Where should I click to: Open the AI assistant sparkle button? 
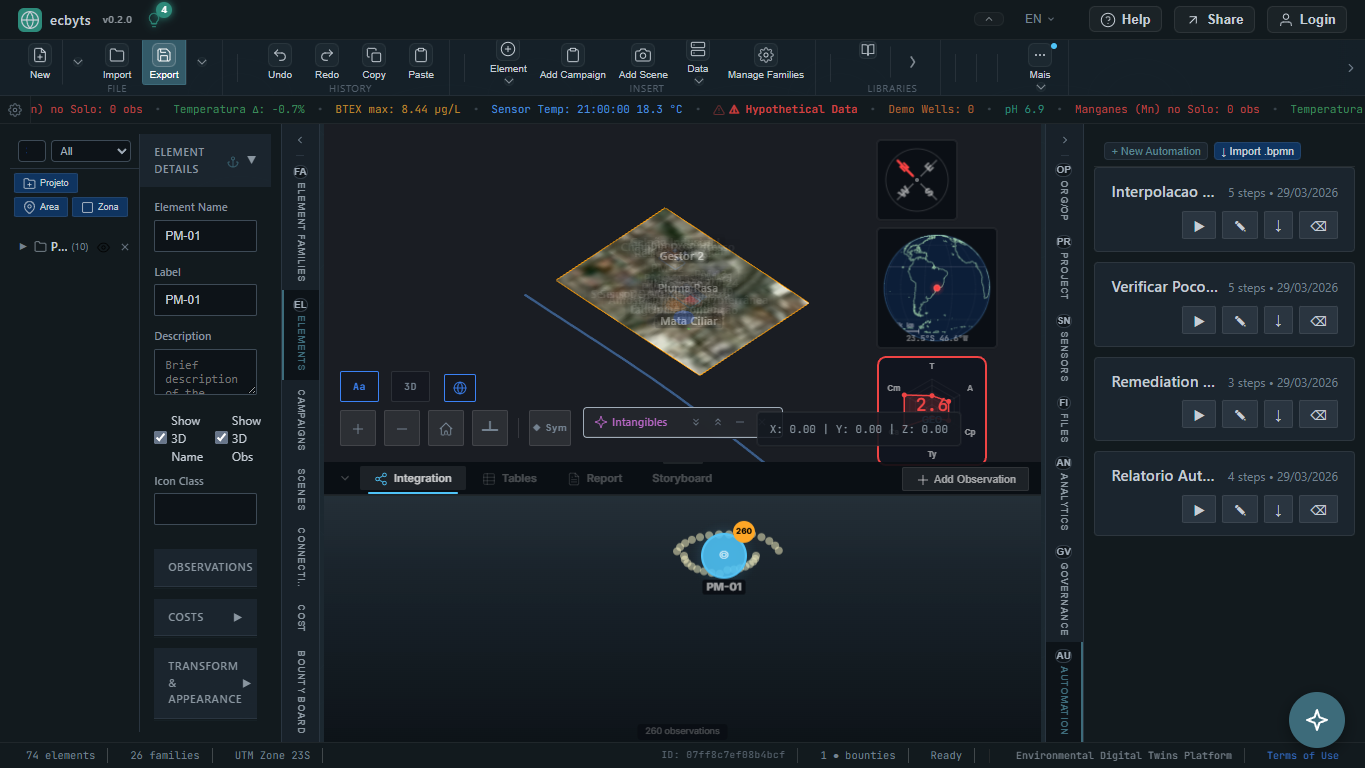tap(1317, 720)
